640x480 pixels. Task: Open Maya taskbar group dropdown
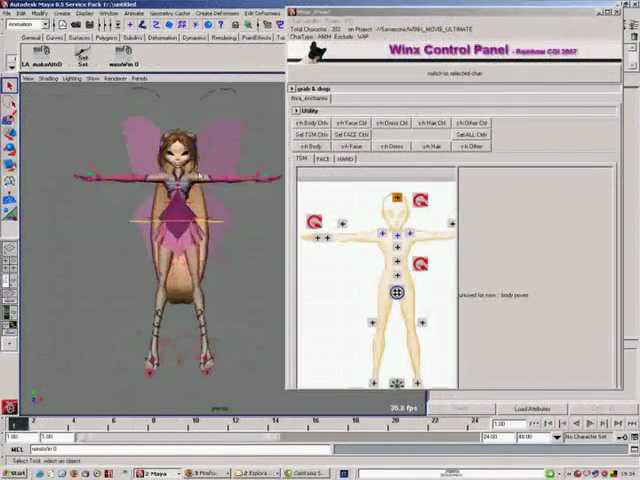click(178, 473)
